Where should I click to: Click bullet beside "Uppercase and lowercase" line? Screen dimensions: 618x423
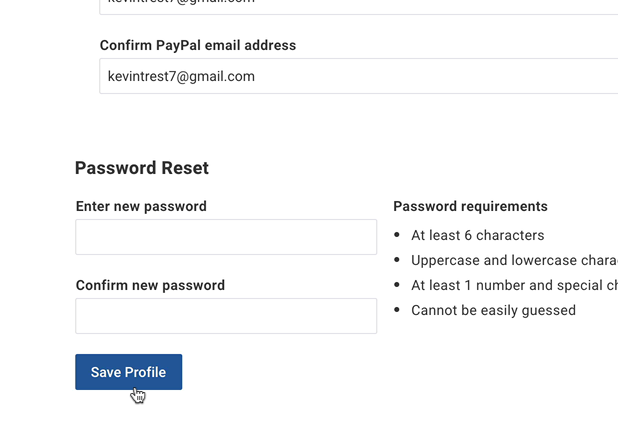[399, 261]
